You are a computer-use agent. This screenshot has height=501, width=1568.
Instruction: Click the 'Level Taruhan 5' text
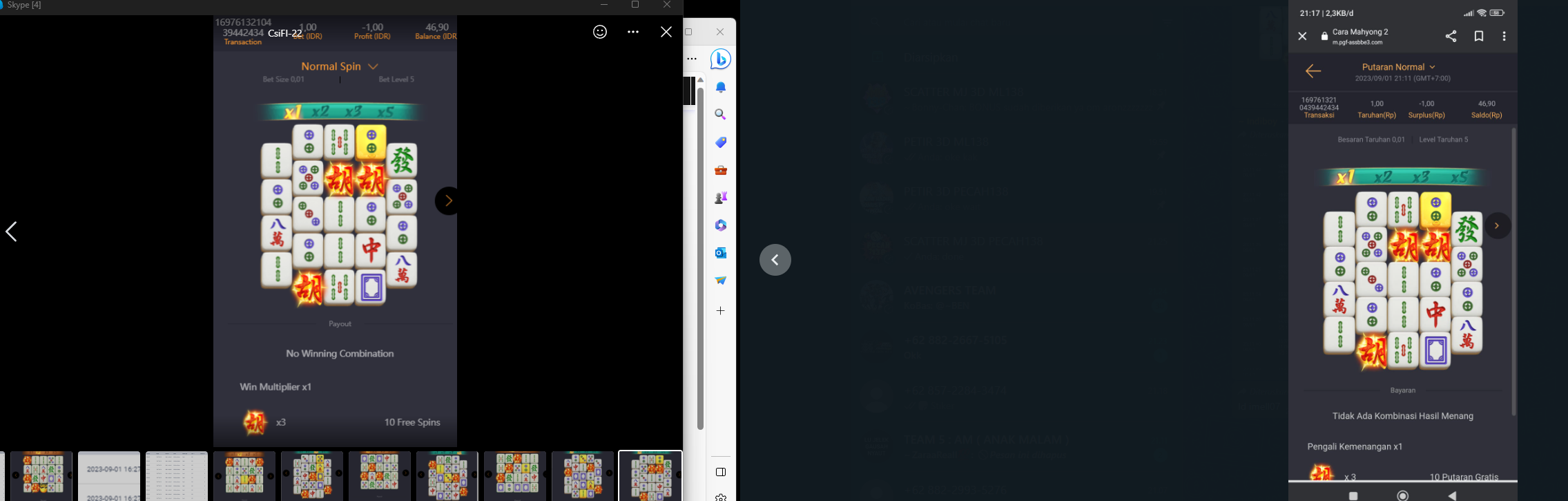tap(1444, 140)
